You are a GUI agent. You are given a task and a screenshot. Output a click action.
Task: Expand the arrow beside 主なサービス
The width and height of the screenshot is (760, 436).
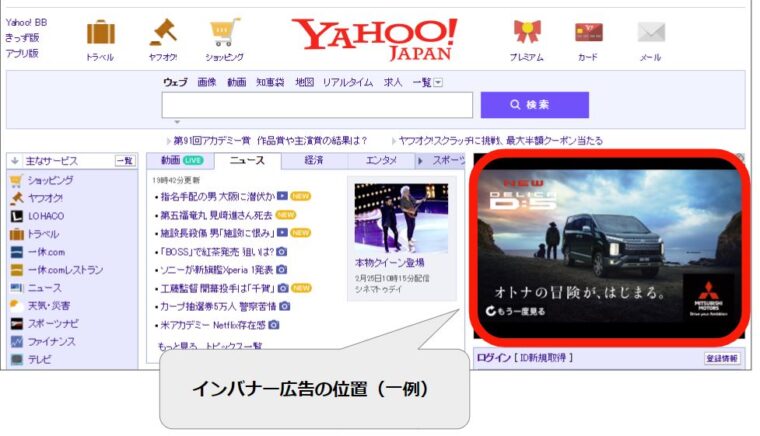tap(14, 161)
